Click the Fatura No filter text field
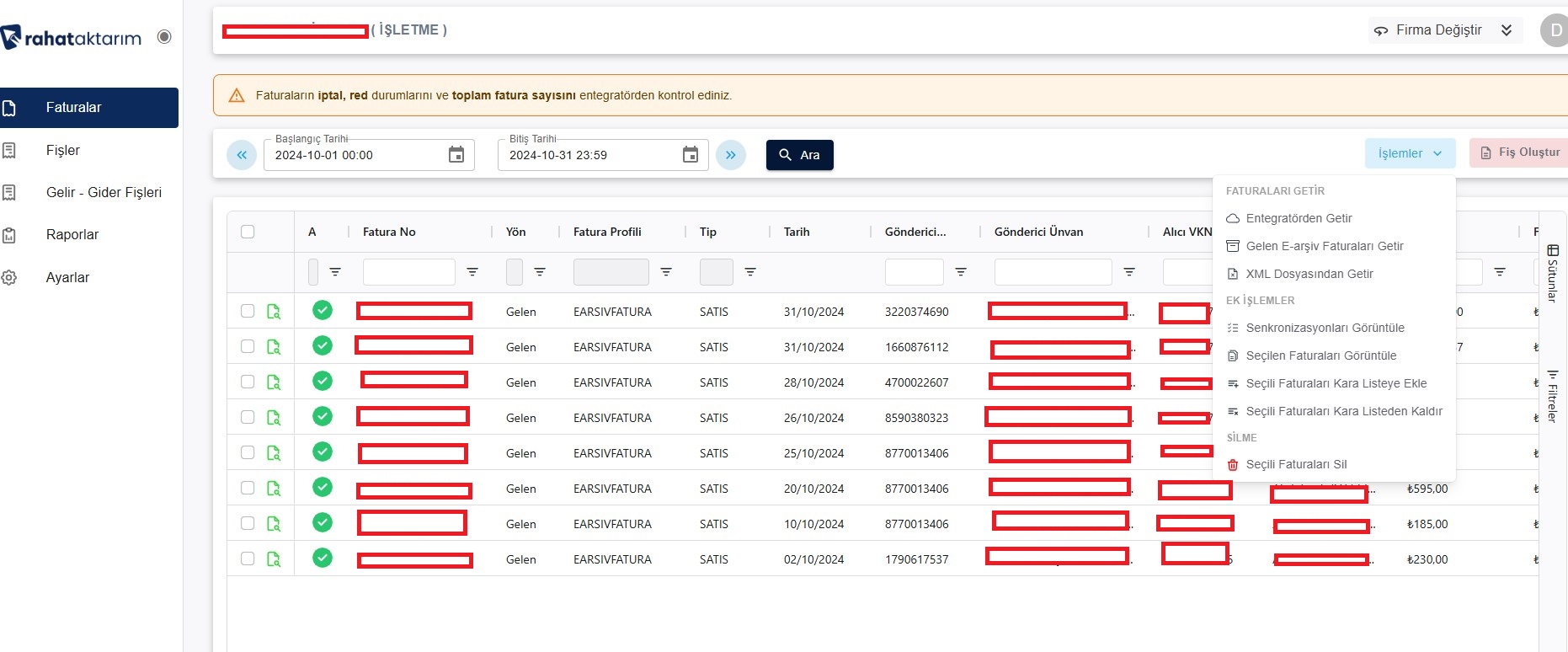The image size is (1568, 652). (408, 272)
